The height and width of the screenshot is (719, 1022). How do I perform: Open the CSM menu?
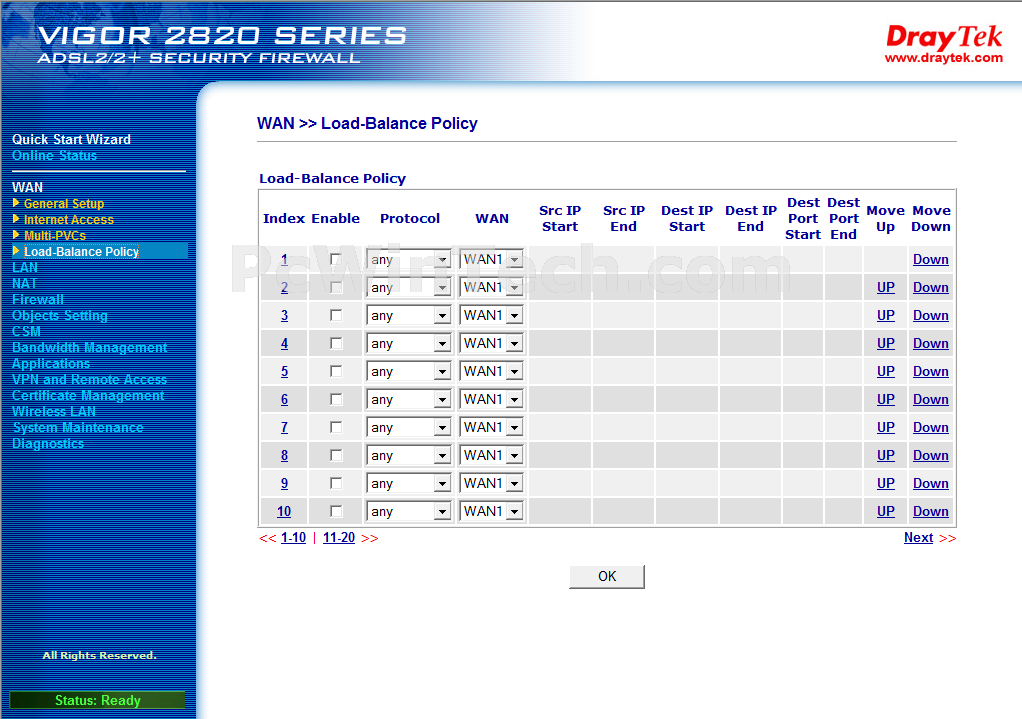point(26,331)
